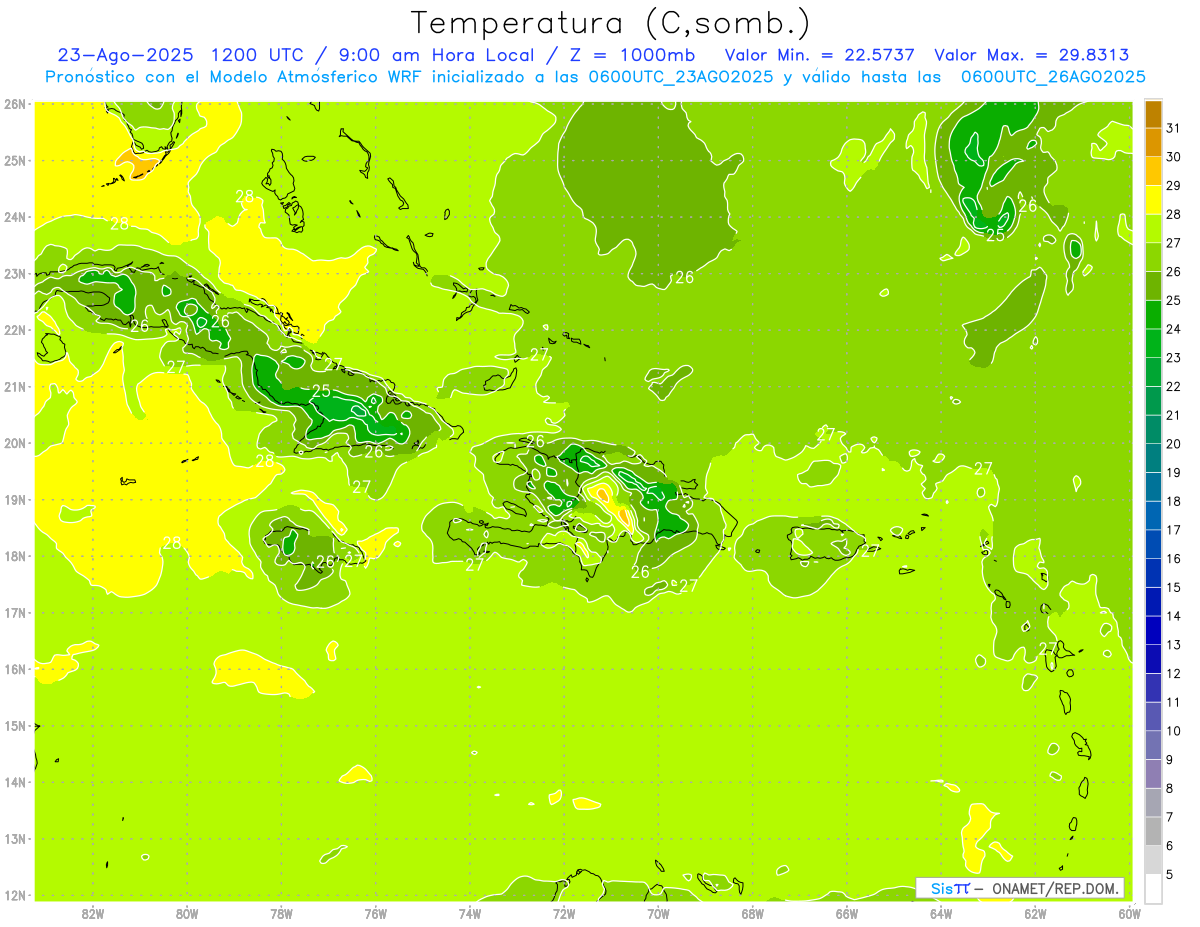
Task: Click the "20N" latitude axis label
Action: [15, 443]
